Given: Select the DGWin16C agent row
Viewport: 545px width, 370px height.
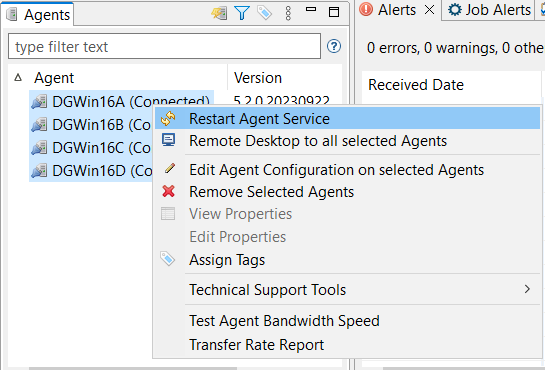Looking at the screenshot, I should (91, 148).
